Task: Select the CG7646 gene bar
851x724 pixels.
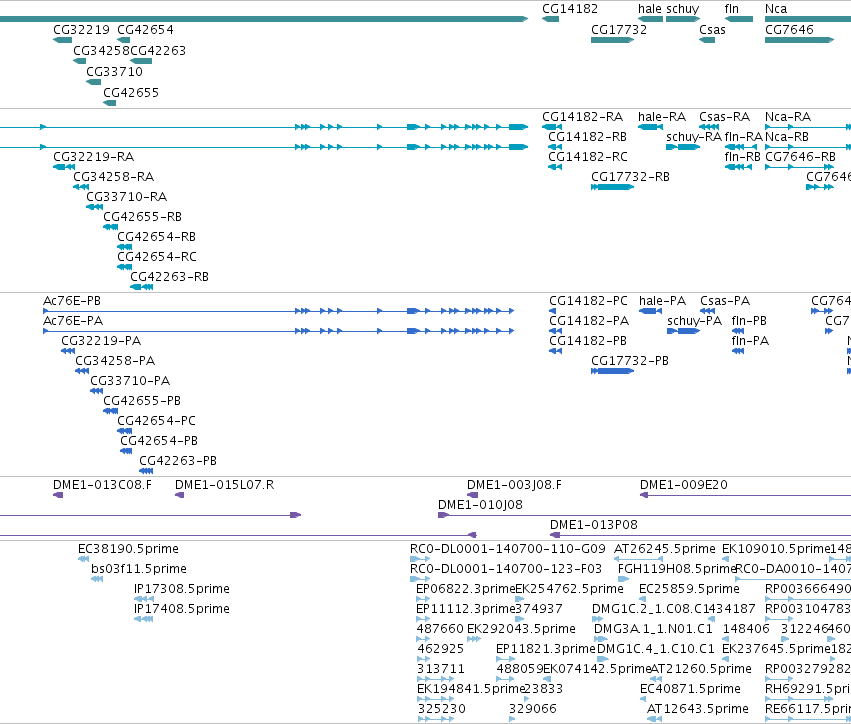Action: (799, 40)
